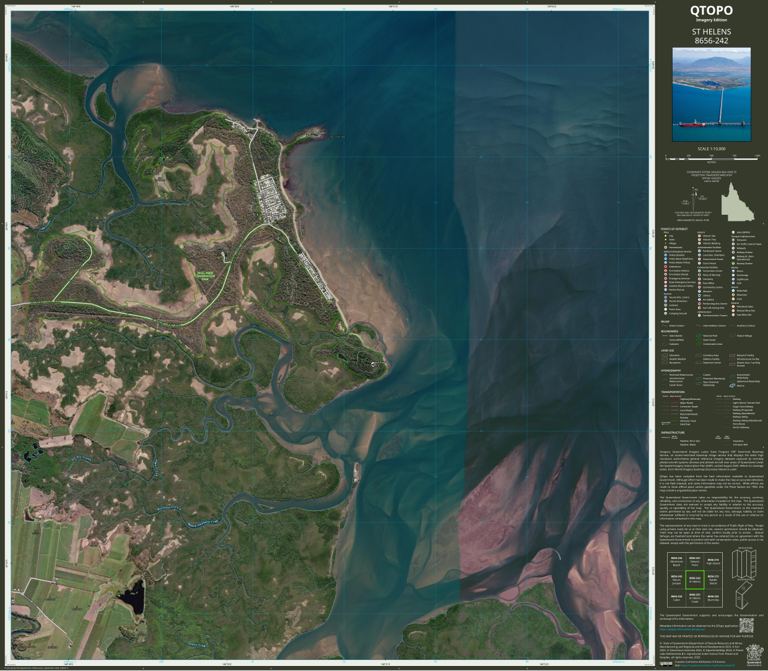Click the Museum legend symbol
Viewport: 768px width, 671px height.
pos(699,291)
